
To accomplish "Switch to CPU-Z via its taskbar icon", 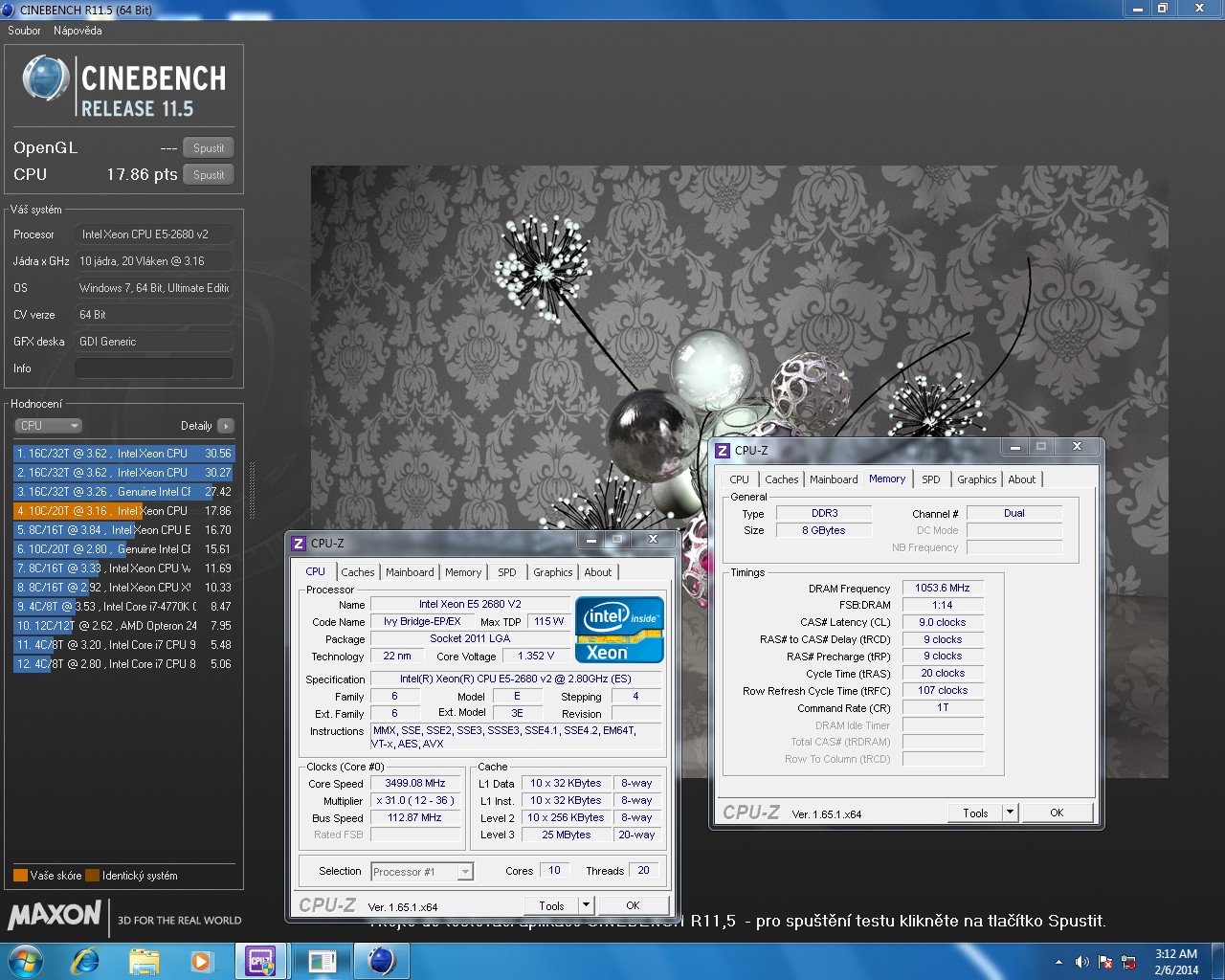I will click(x=260, y=961).
